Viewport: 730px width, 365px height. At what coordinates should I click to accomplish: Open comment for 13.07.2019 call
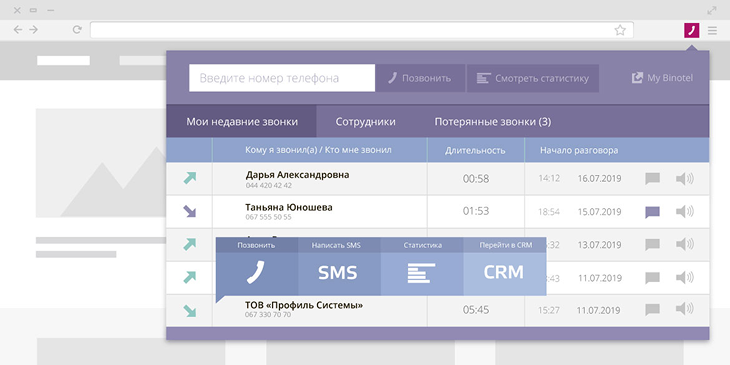coord(652,244)
